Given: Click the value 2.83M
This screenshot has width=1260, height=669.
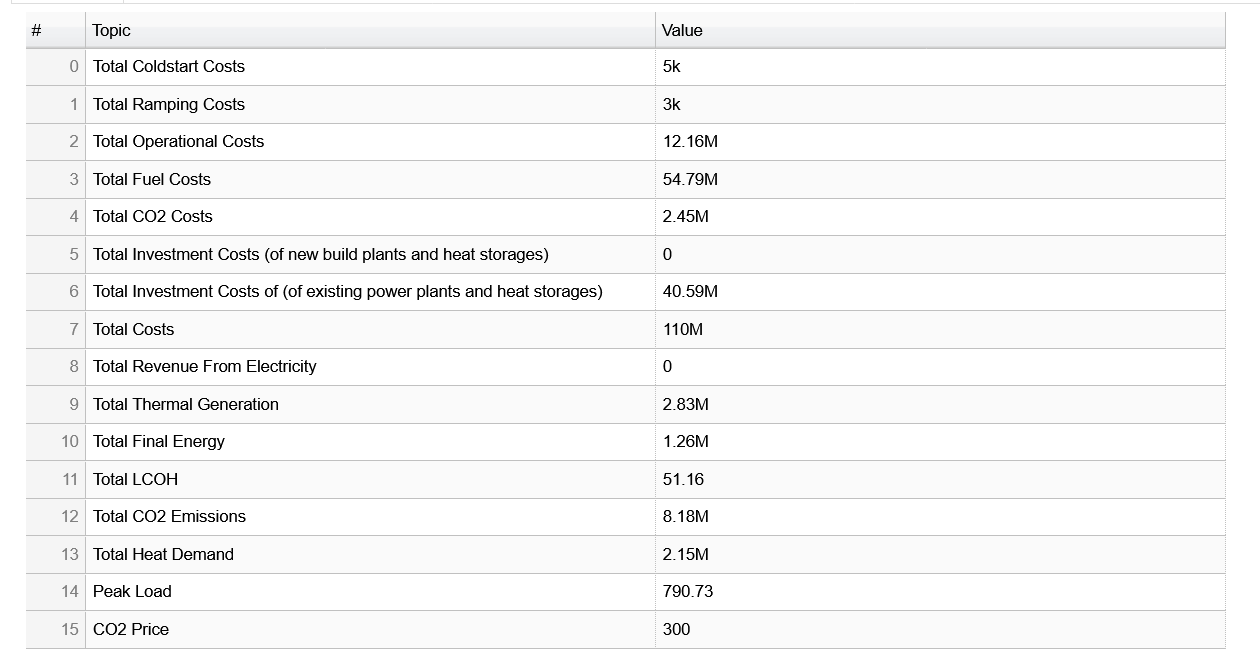Looking at the screenshot, I should click(686, 404).
